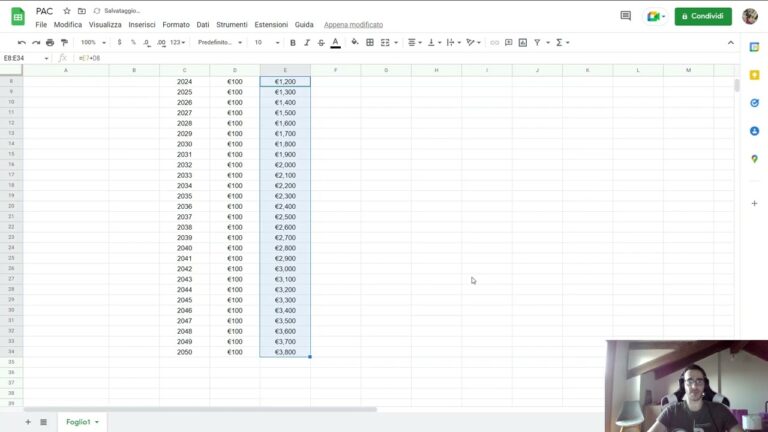Open the Formato menu
Viewport: 768px width, 432px height.
pos(176,24)
